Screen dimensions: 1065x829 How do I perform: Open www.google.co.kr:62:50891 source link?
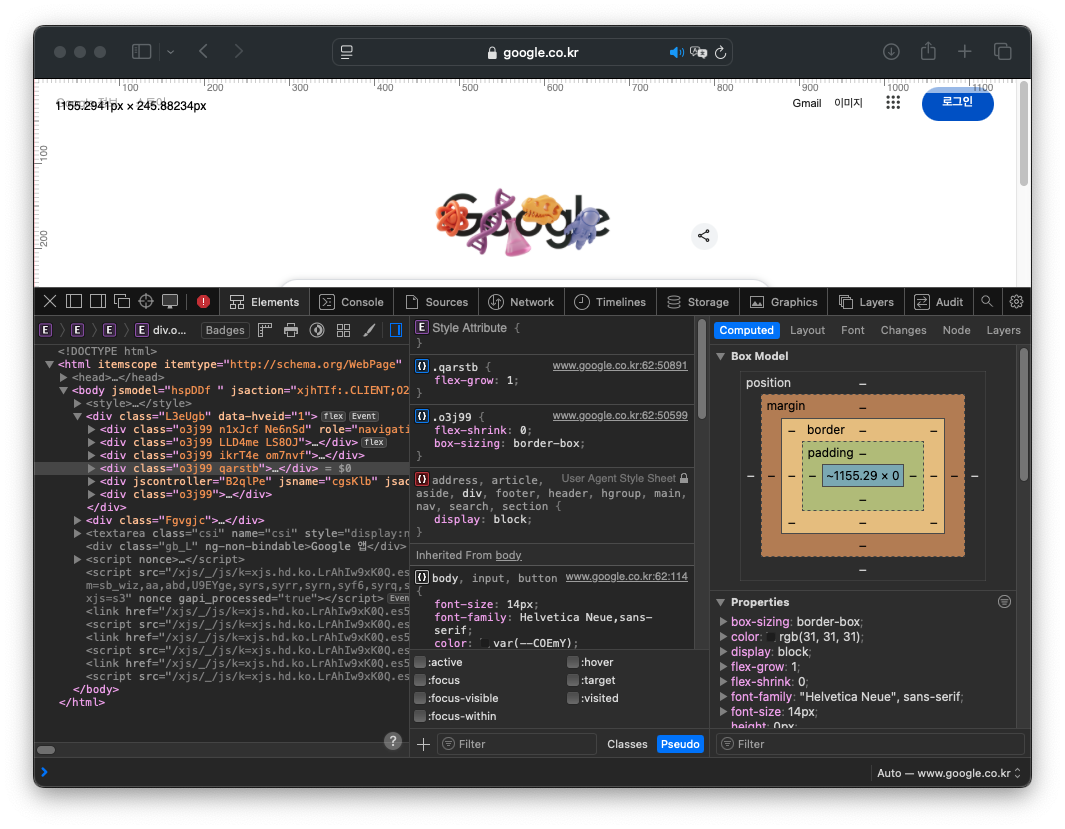coord(619,365)
